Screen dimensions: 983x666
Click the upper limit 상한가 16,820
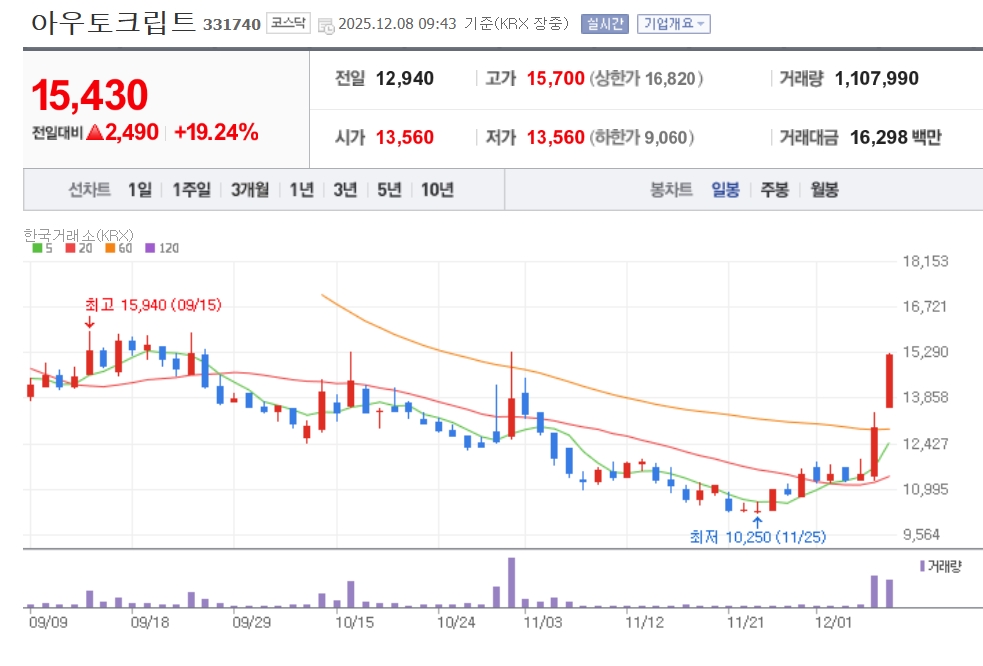click(646, 78)
